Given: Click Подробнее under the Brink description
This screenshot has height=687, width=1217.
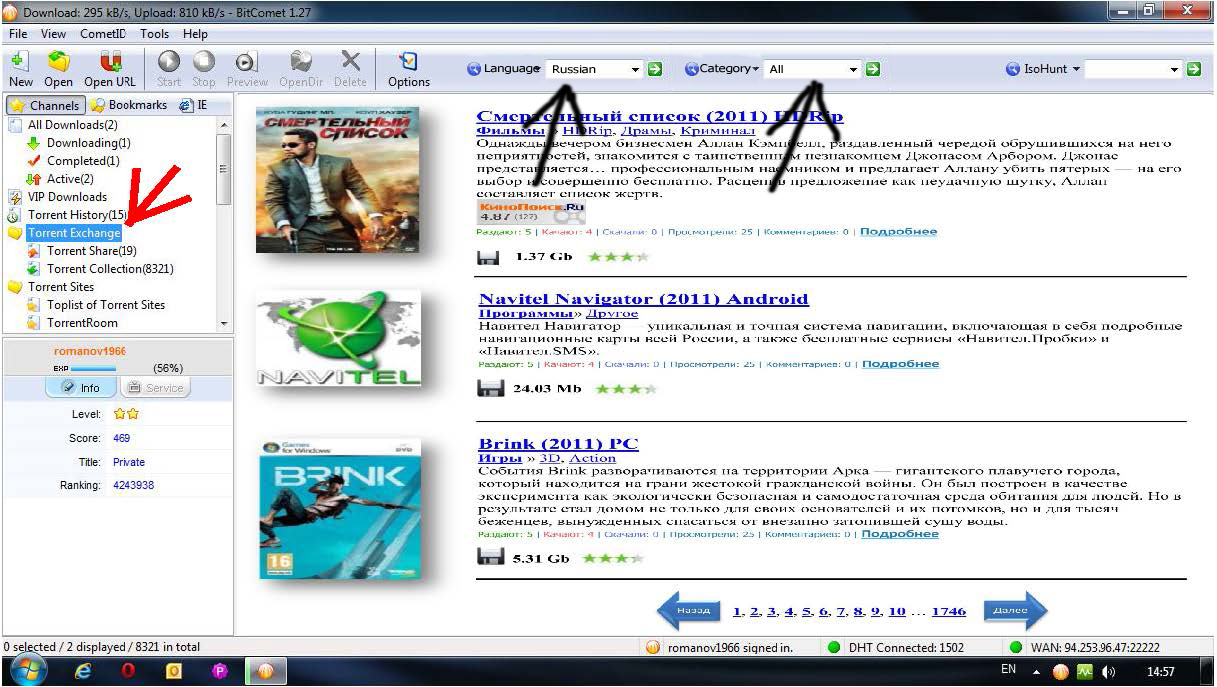Looking at the screenshot, I should coord(900,534).
